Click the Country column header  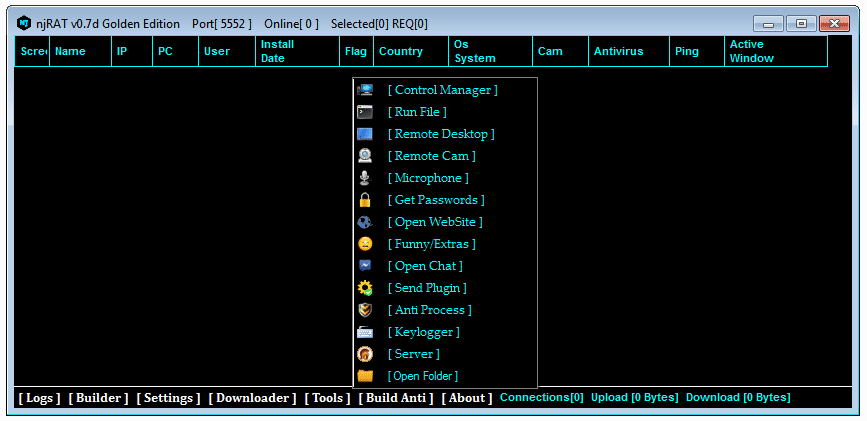click(411, 51)
